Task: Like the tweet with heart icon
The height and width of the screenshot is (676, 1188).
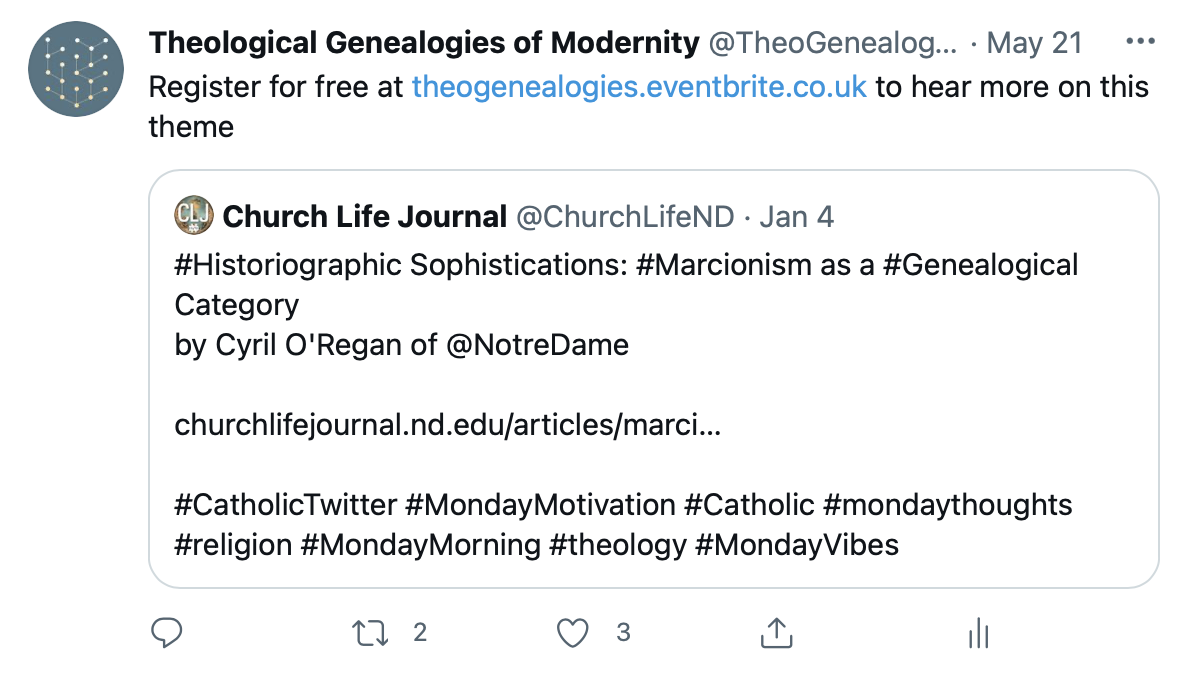Action: tap(572, 632)
